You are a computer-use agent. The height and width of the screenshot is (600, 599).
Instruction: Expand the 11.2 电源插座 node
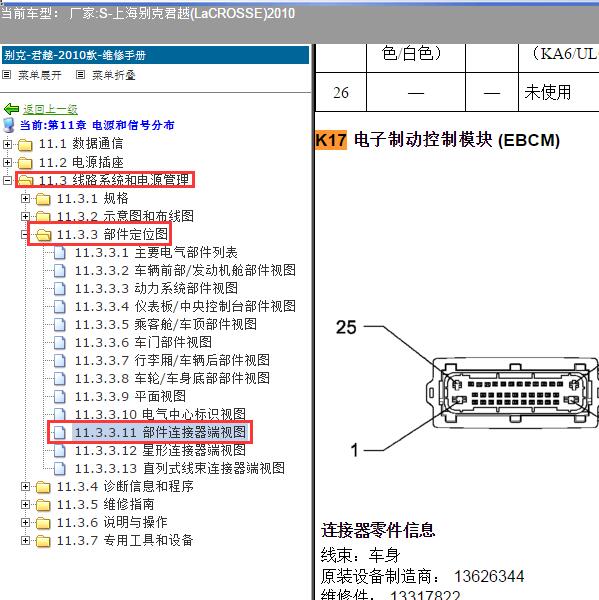click(x=7, y=162)
